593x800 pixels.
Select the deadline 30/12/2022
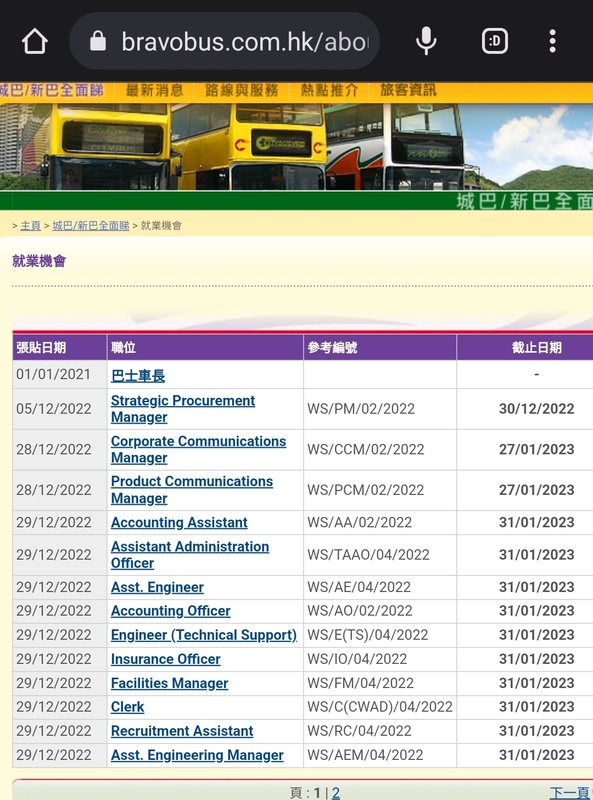tap(536, 409)
